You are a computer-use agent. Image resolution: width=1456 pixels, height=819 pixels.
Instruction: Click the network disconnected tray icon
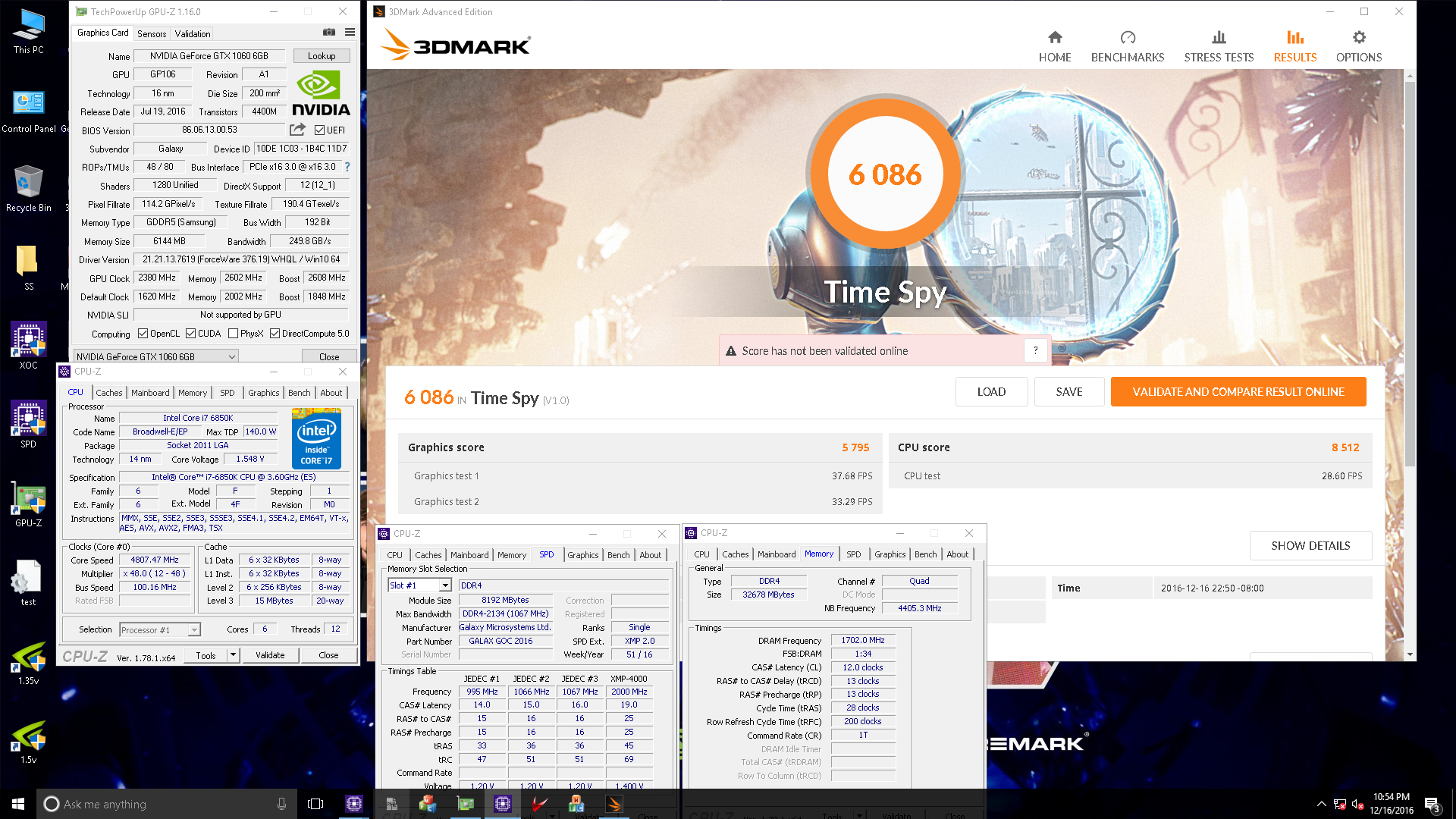coord(1340,804)
